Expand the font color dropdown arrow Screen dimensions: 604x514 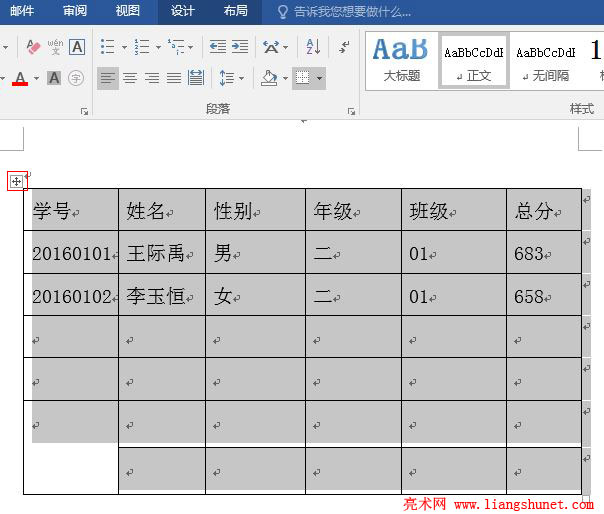click(36, 78)
